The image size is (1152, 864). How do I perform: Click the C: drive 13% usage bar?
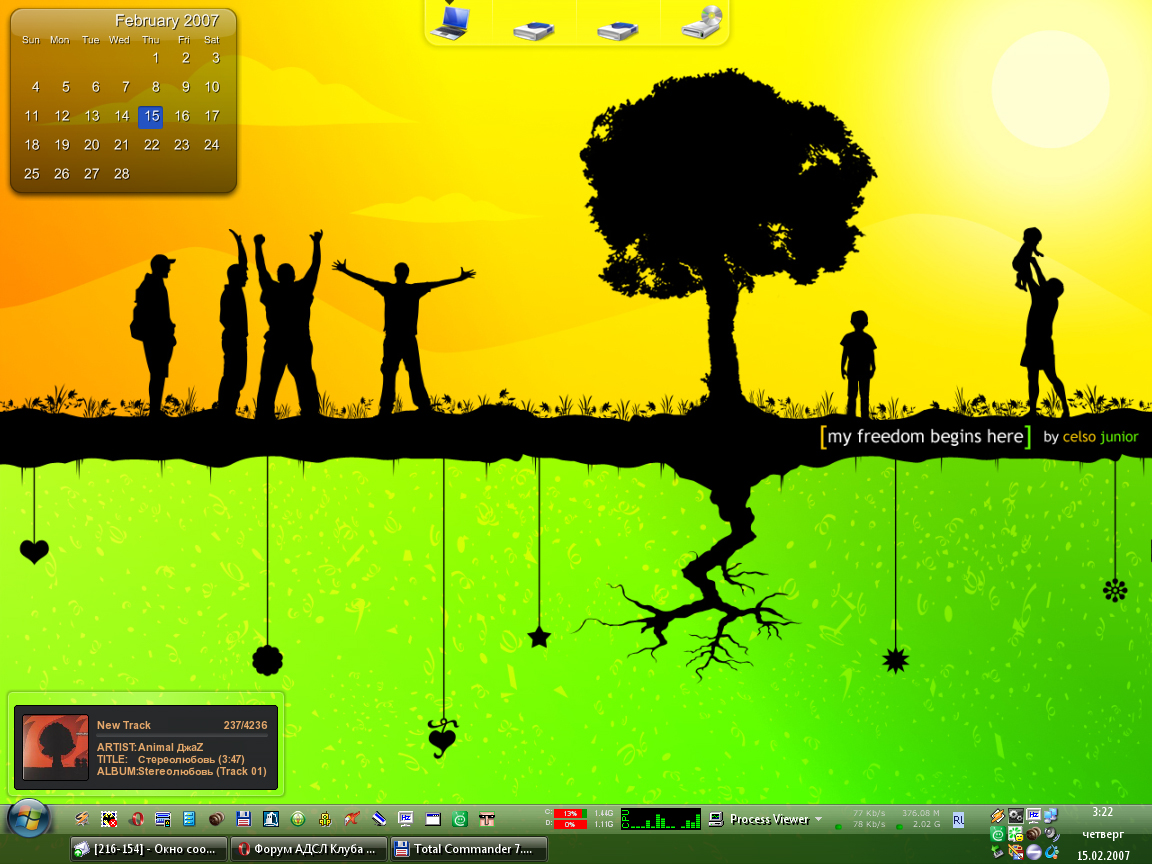[570, 813]
